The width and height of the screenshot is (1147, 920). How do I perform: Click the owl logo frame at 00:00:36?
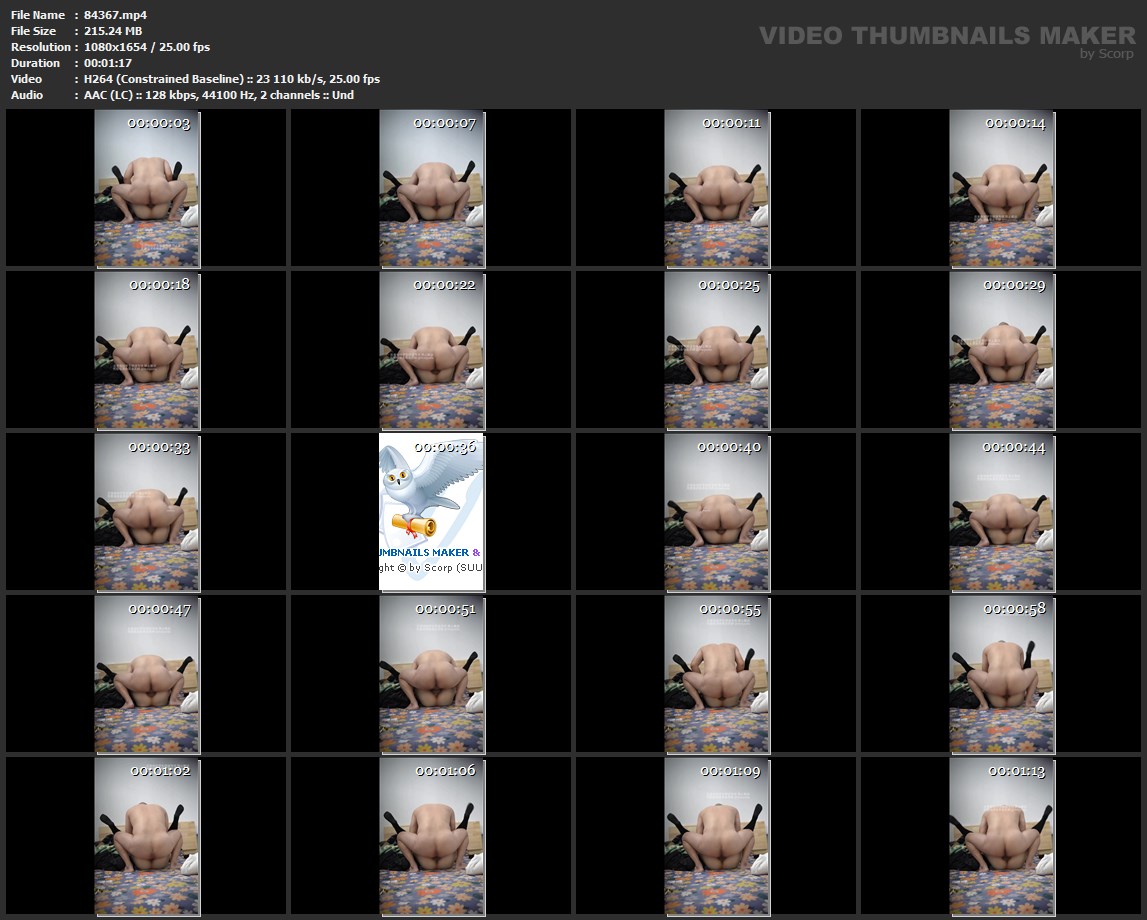432,513
